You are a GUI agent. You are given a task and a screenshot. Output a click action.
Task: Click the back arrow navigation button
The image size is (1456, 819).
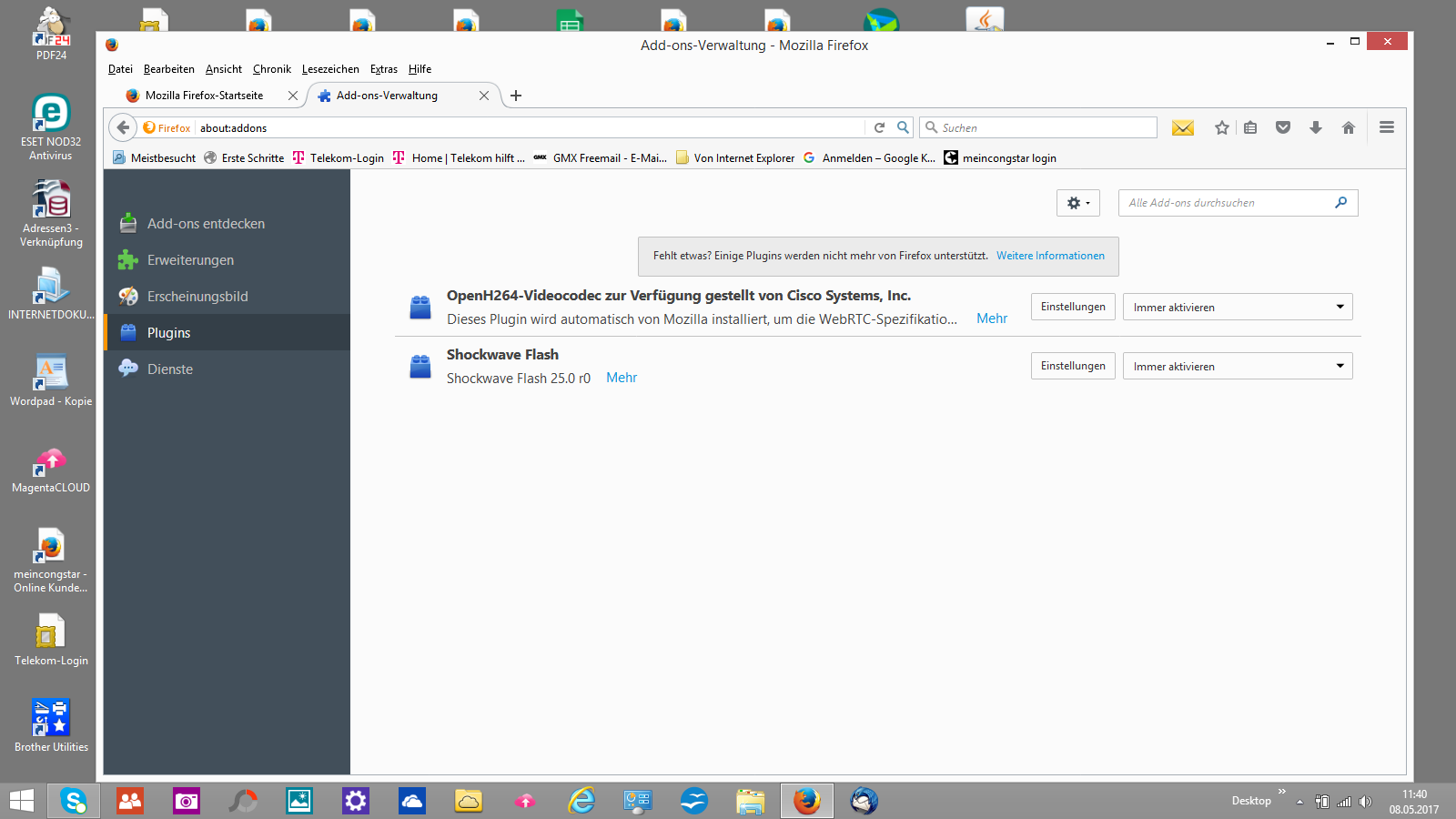point(124,128)
